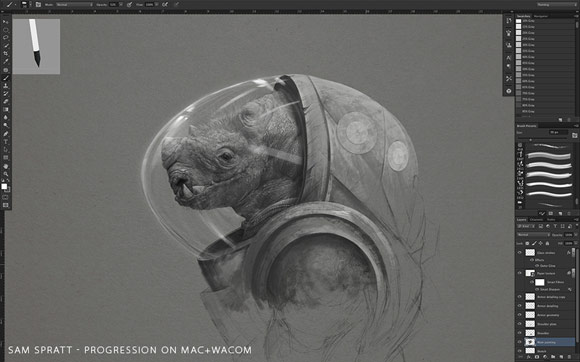The width and height of the screenshot is (580, 362).
Task: Hide the Shoulder plate layer
Action: click(520, 324)
